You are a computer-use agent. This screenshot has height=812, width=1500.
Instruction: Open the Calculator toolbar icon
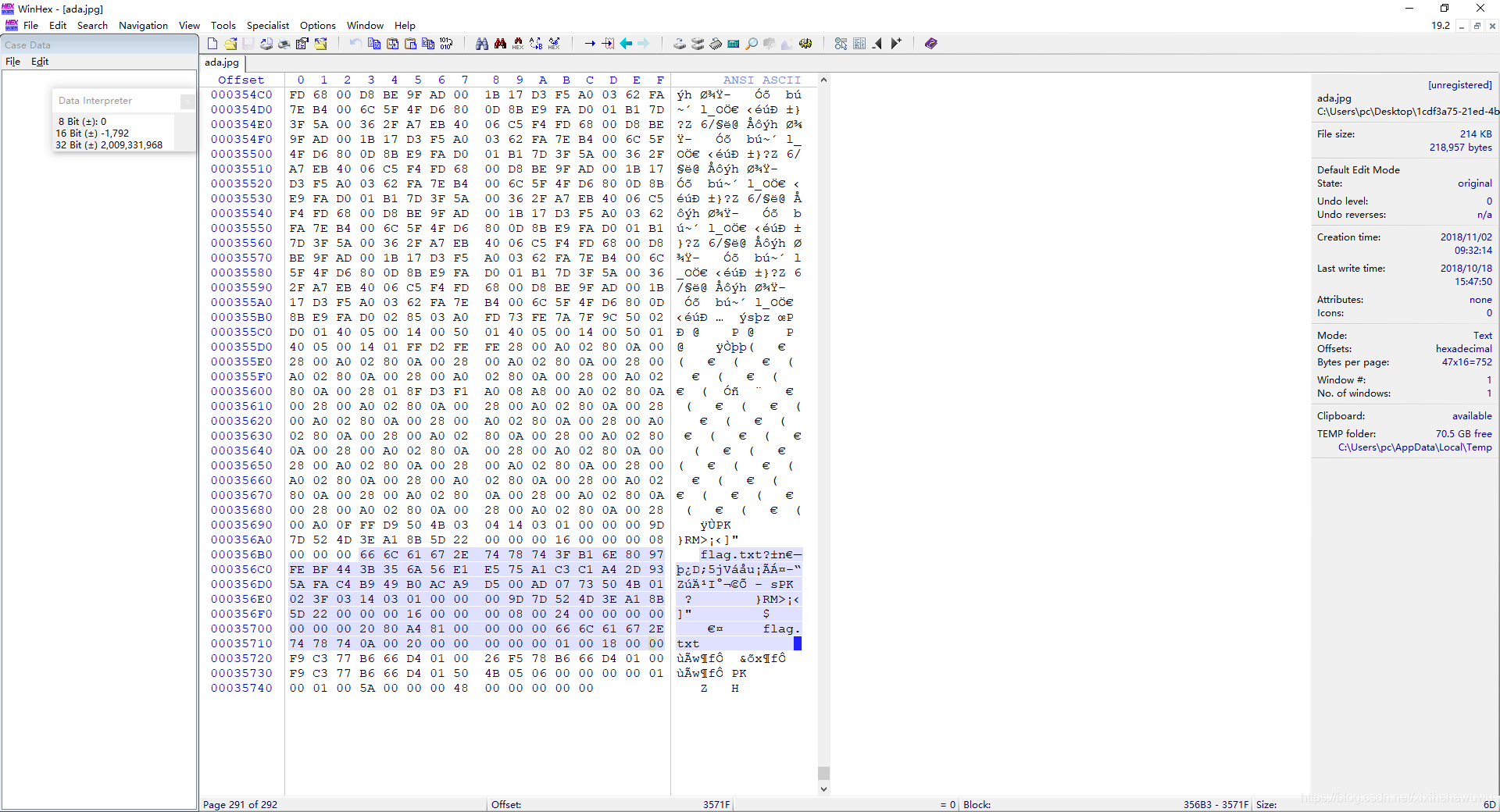click(x=733, y=44)
